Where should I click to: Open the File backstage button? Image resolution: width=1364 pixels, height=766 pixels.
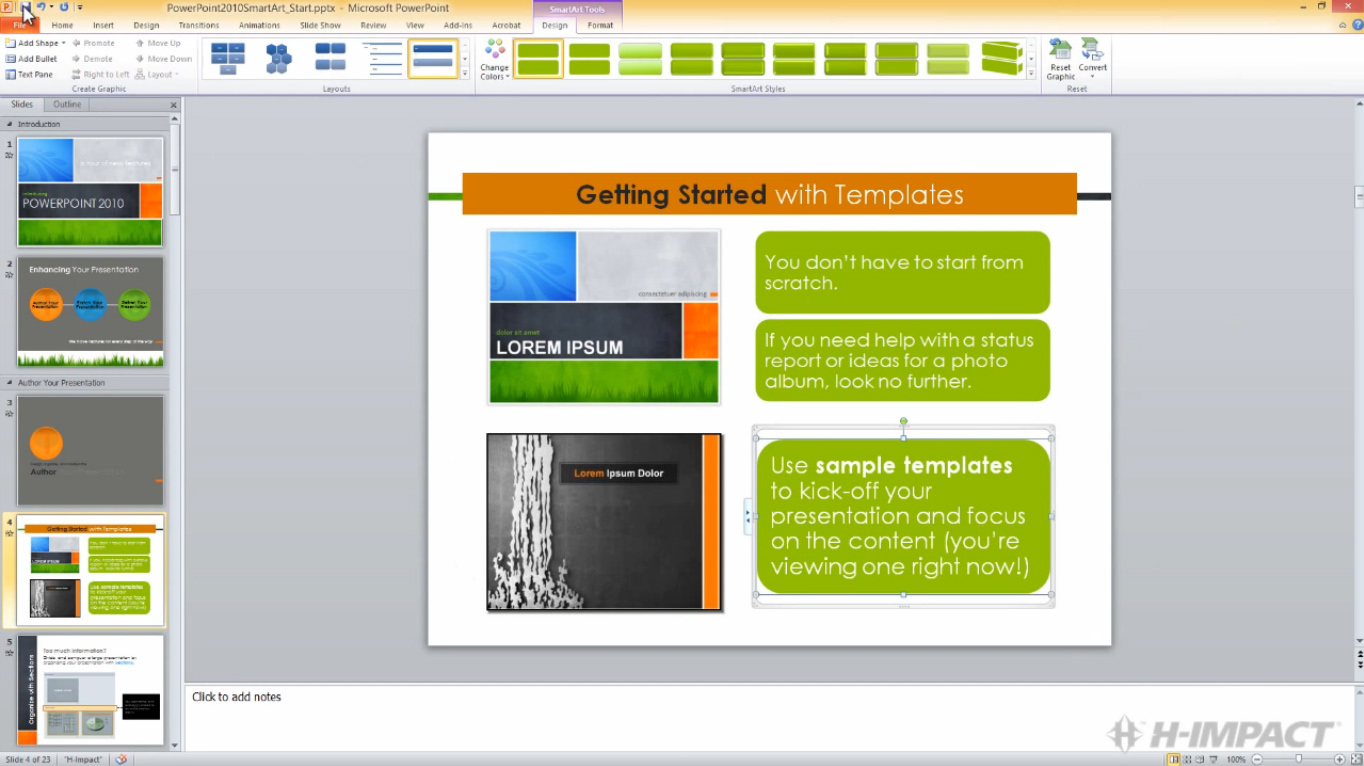tap(20, 25)
